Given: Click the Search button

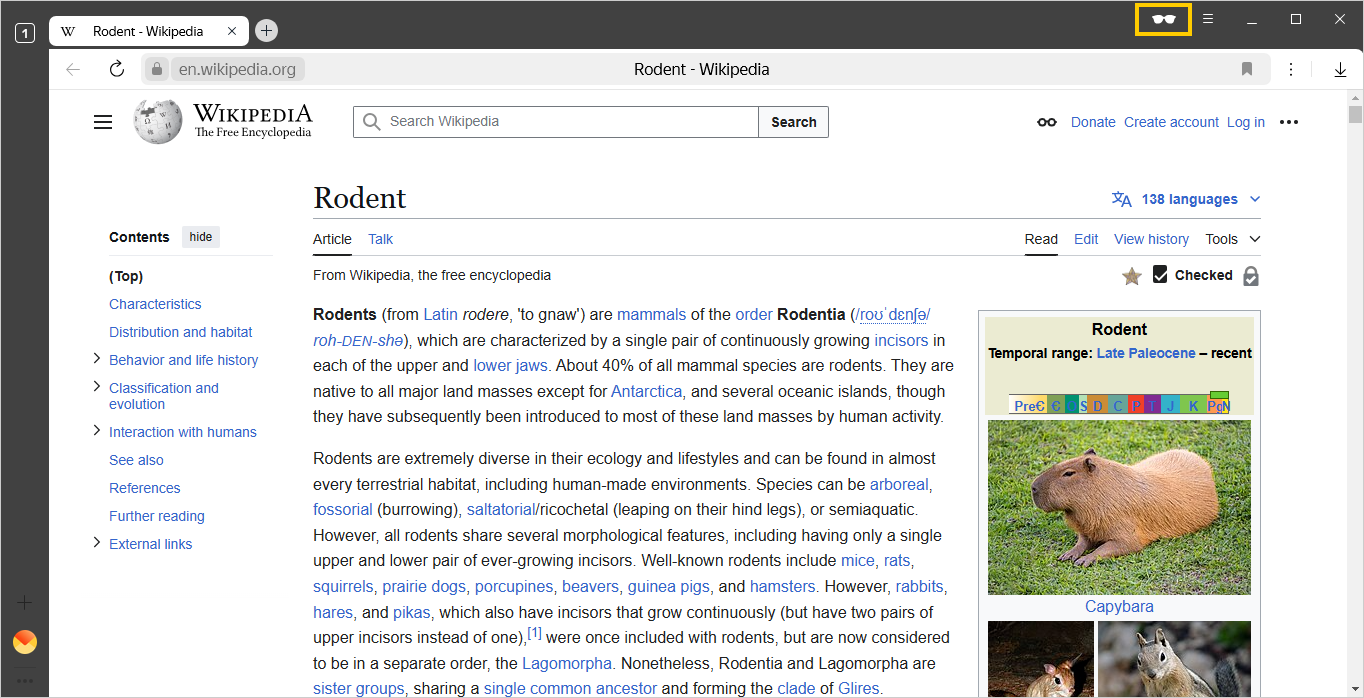Looking at the screenshot, I should pos(793,122).
